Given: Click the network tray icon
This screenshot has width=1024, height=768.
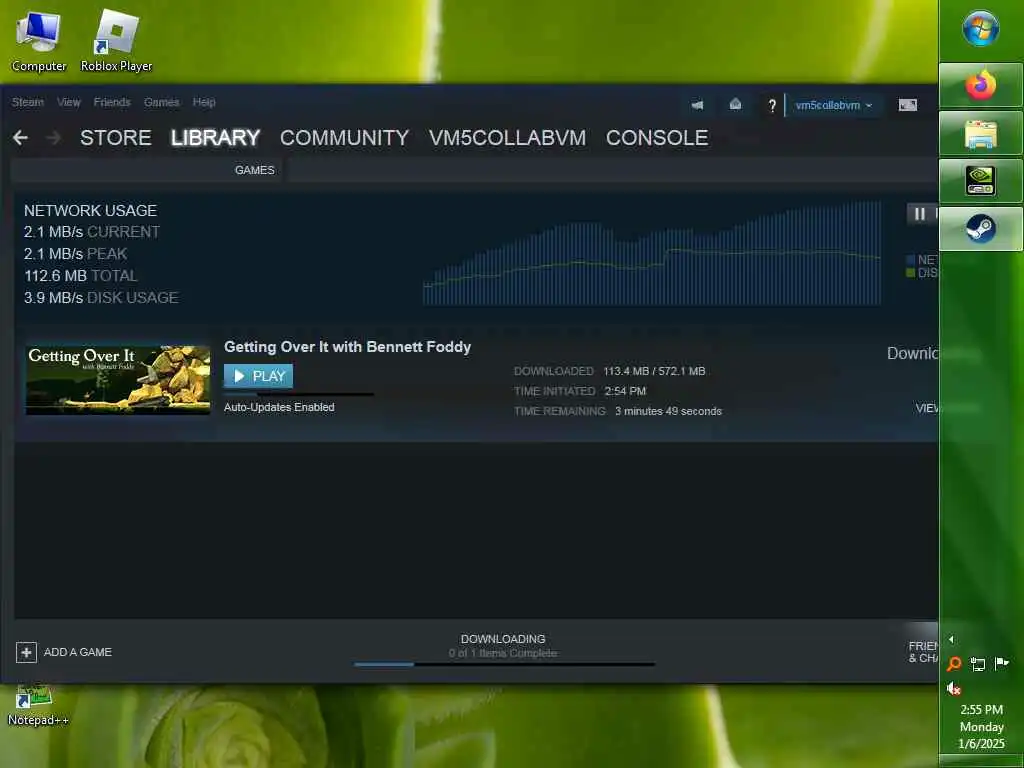Looking at the screenshot, I should [978, 664].
